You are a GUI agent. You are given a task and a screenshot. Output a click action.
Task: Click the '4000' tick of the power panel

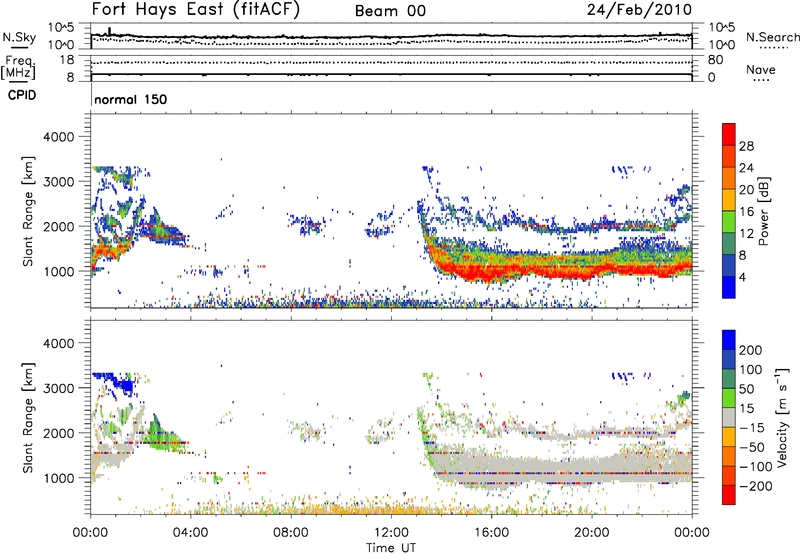pos(58,137)
